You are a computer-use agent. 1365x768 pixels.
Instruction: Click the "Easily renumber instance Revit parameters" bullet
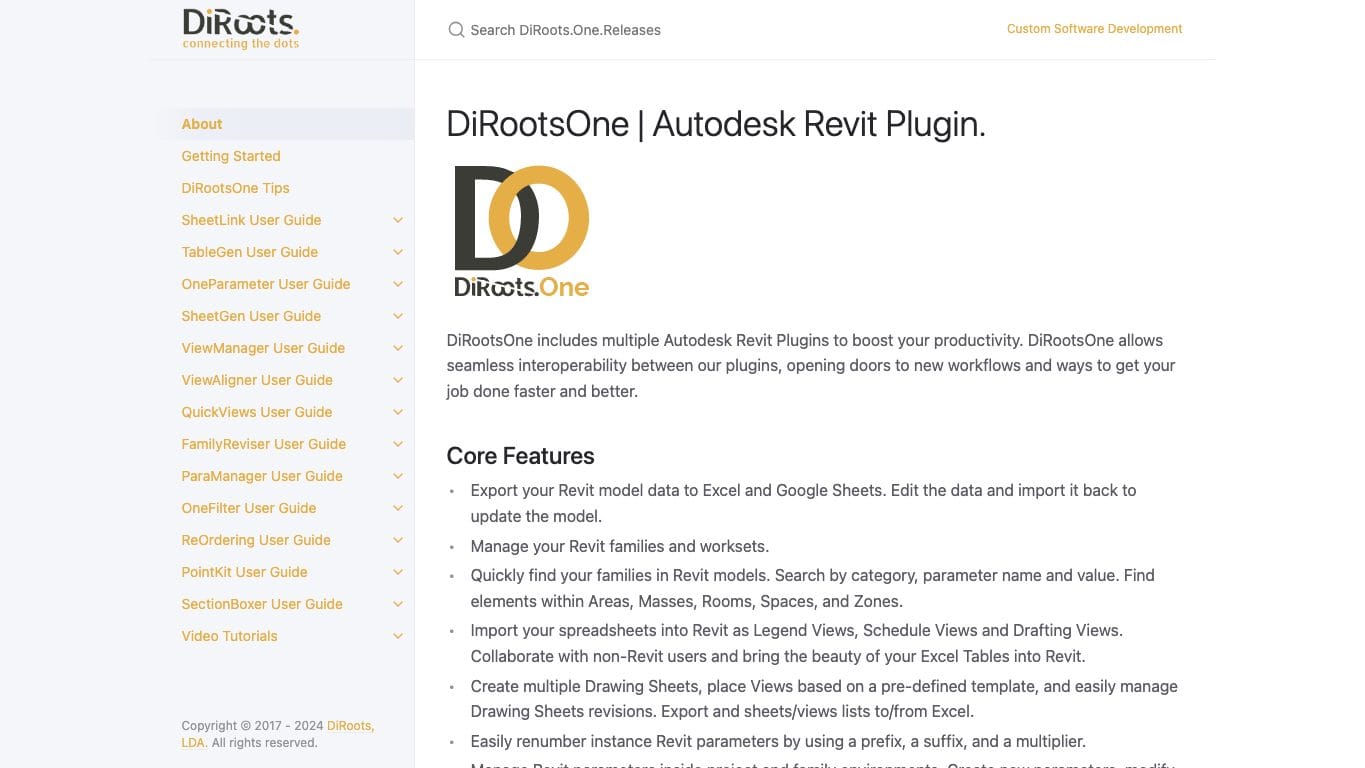[778, 741]
